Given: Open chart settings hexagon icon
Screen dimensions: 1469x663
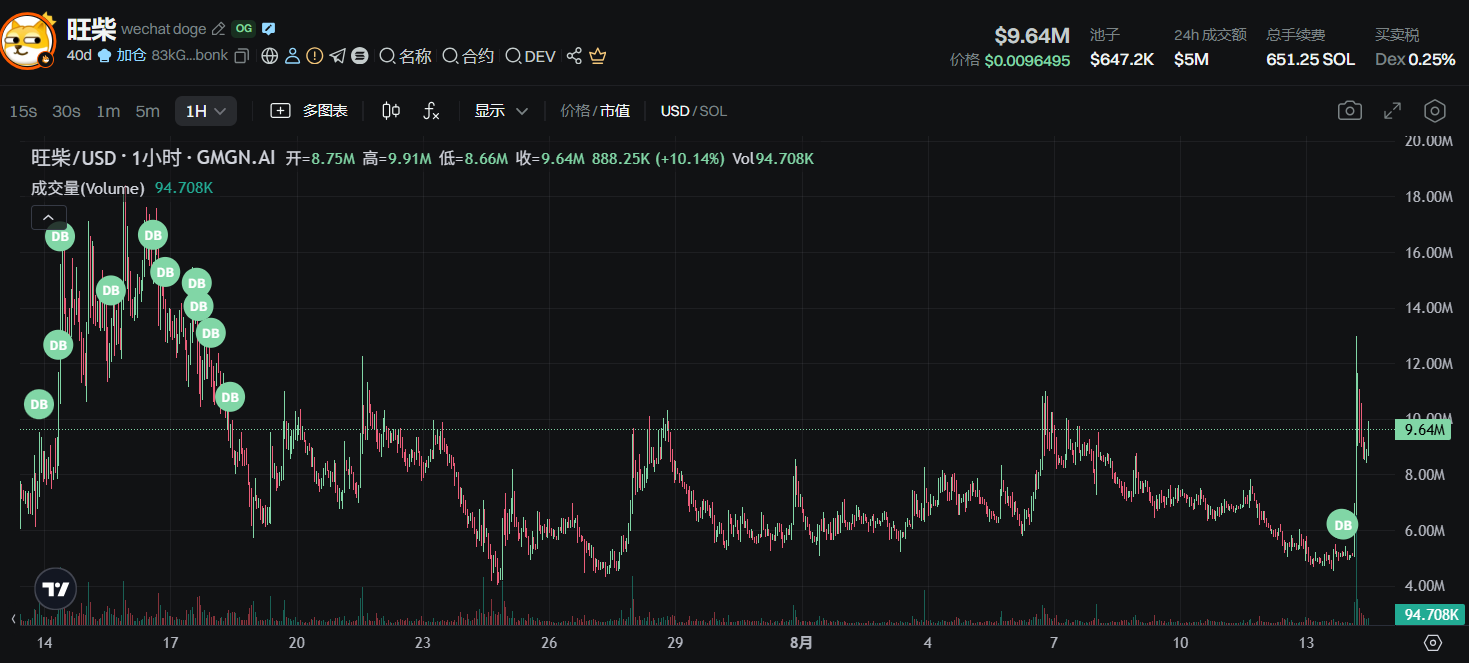Looking at the screenshot, I should [1435, 111].
